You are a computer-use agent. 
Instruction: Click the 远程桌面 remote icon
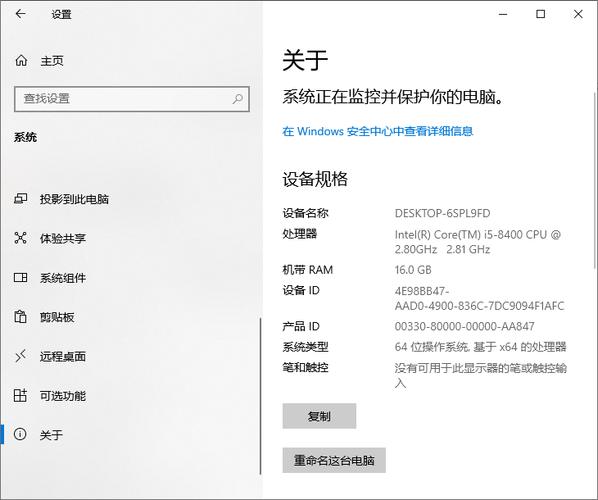(21, 356)
